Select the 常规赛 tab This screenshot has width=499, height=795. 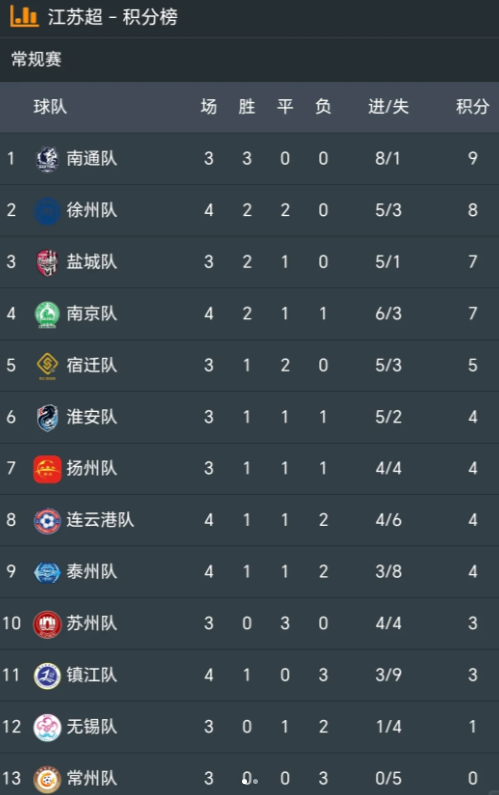pos(37,59)
